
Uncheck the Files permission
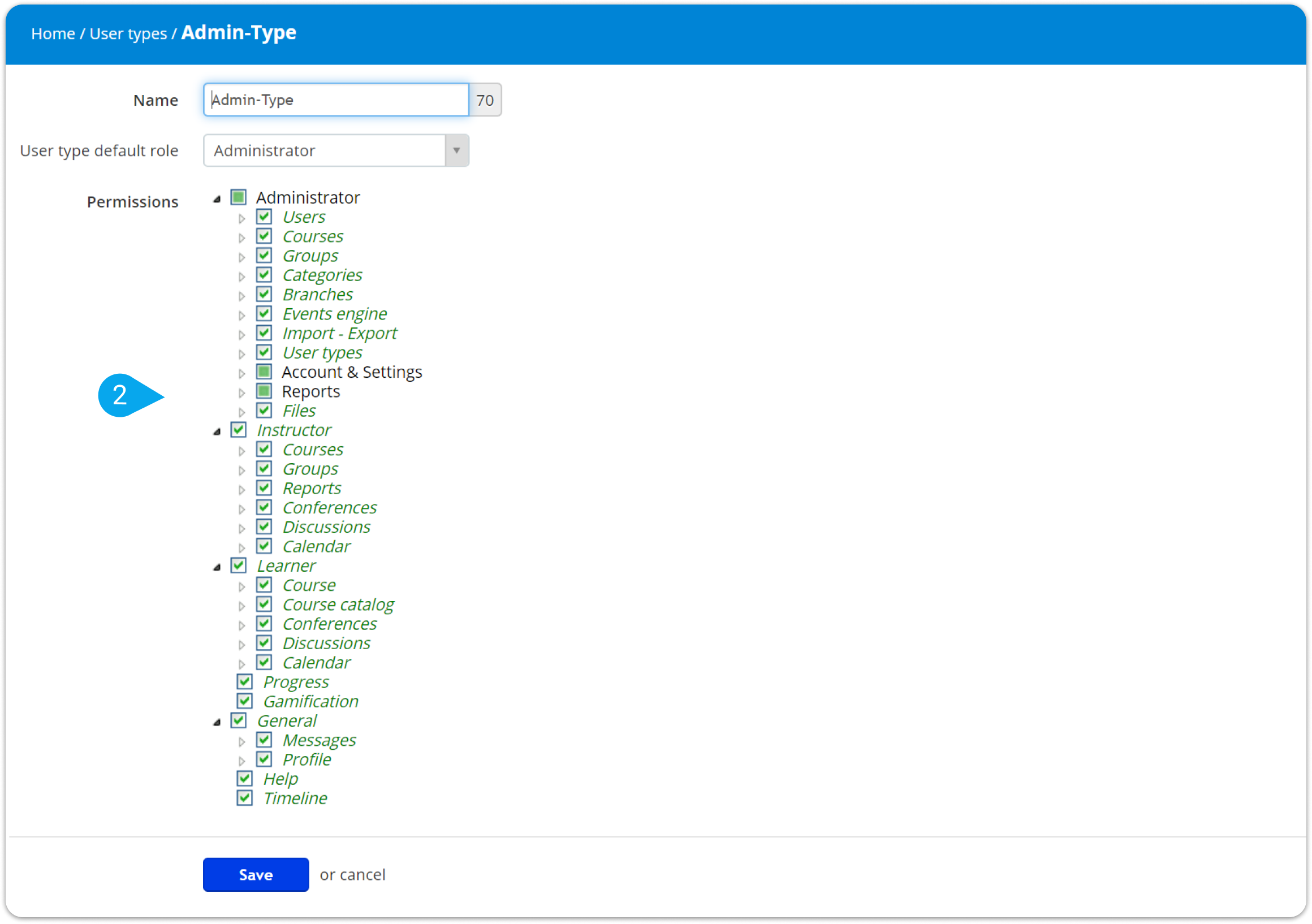[x=264, y=411]
